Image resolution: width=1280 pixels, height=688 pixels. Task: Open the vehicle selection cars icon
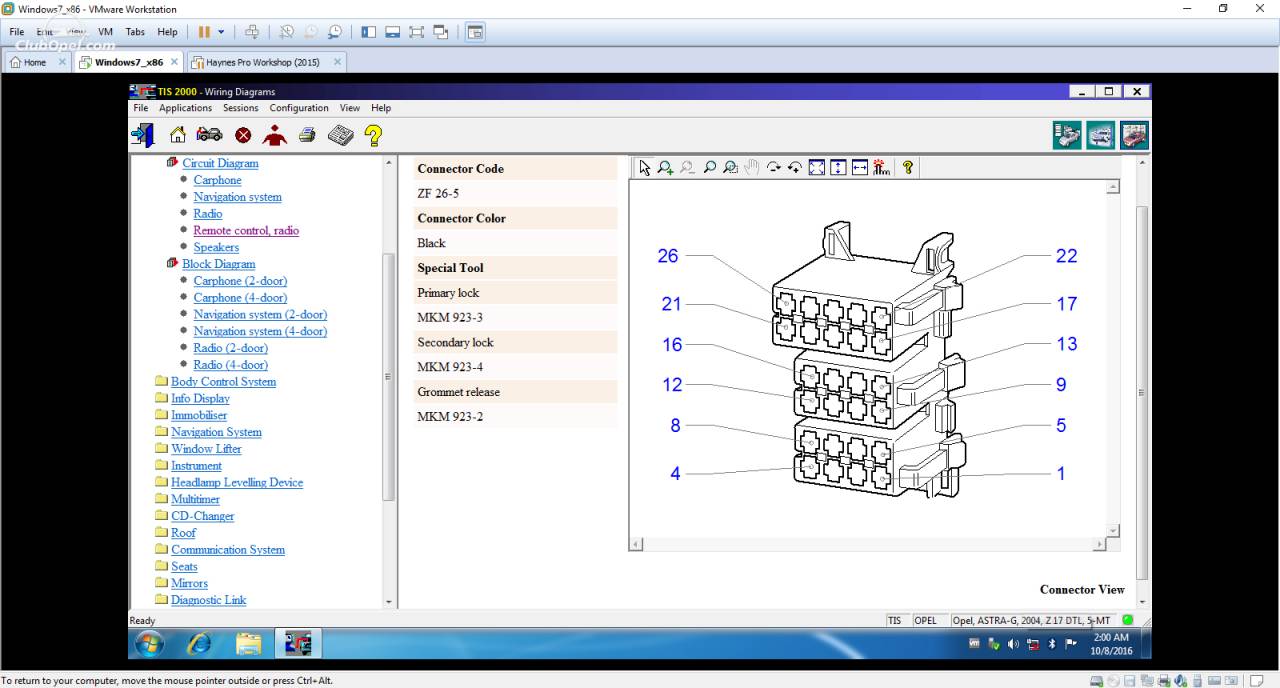[x=209, y=135]
